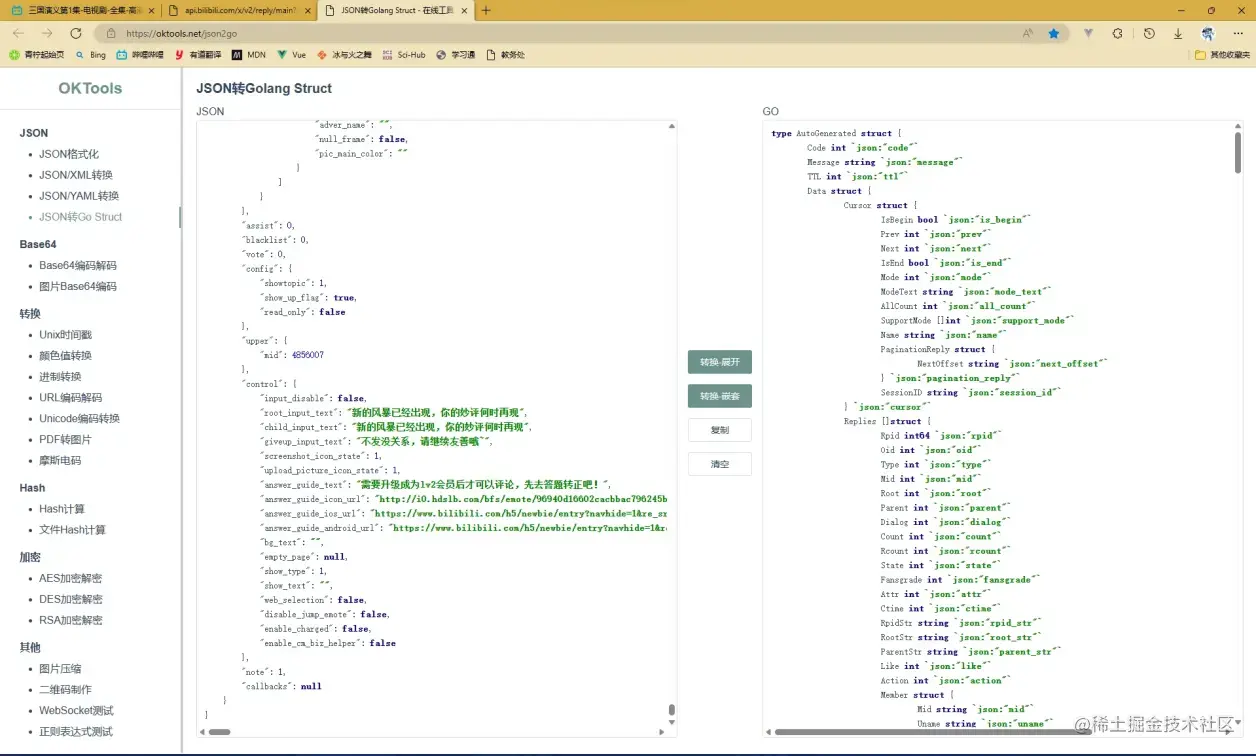Click the 清空 clear button

(x=720, y=465)
